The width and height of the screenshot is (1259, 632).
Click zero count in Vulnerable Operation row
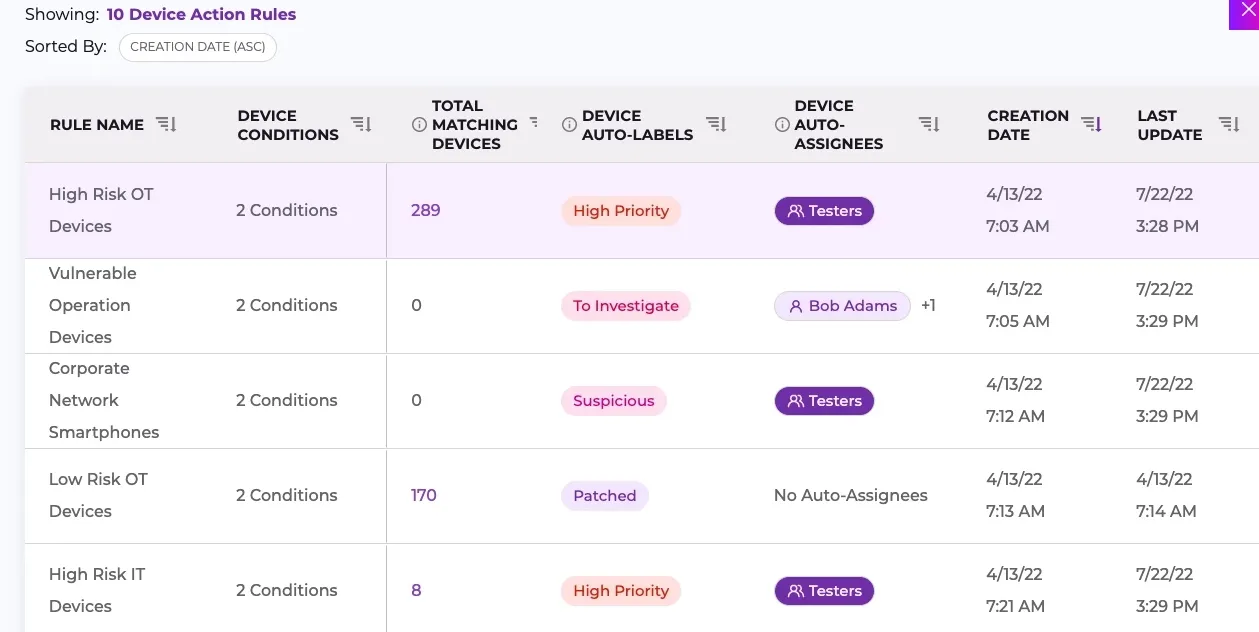click(x=417, y=306)
